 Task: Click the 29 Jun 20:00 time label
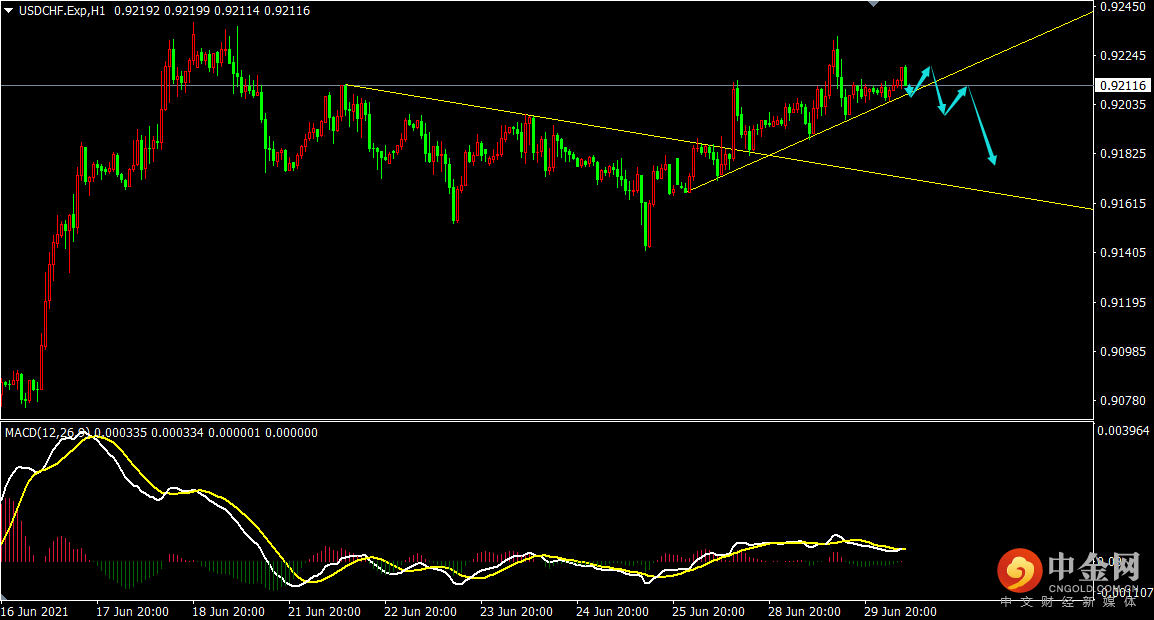point(900,612)
